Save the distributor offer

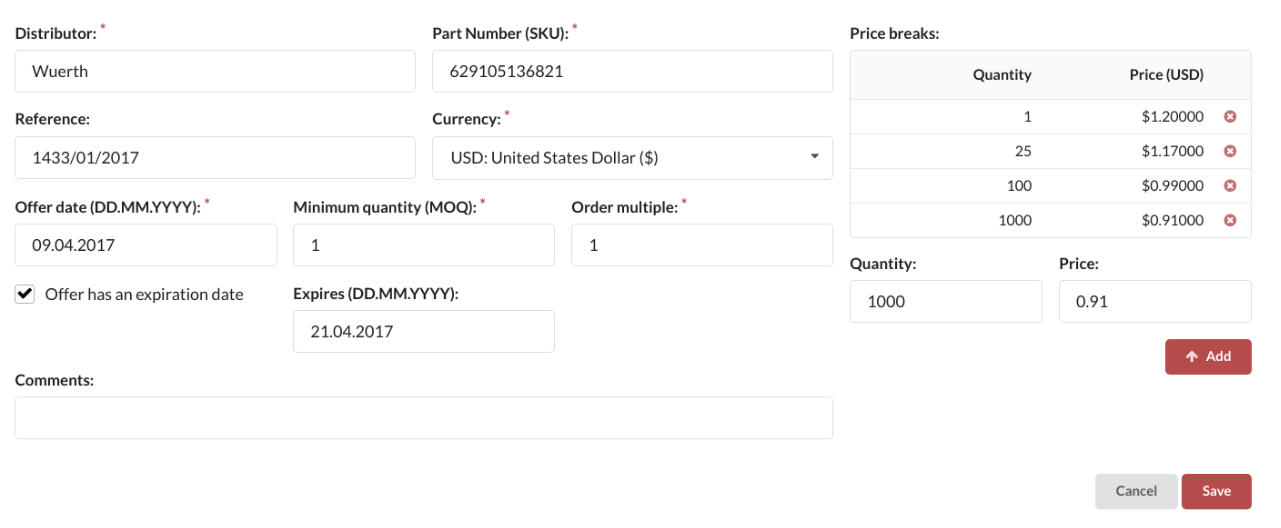1216,491
